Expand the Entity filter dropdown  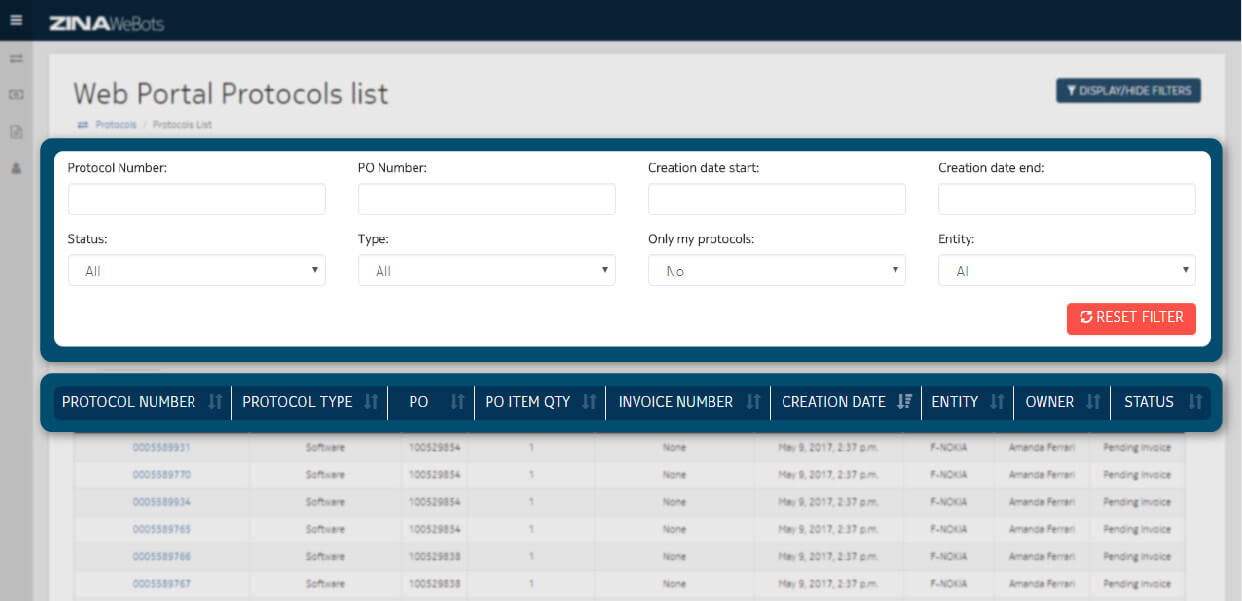[x=1067, y=270]
